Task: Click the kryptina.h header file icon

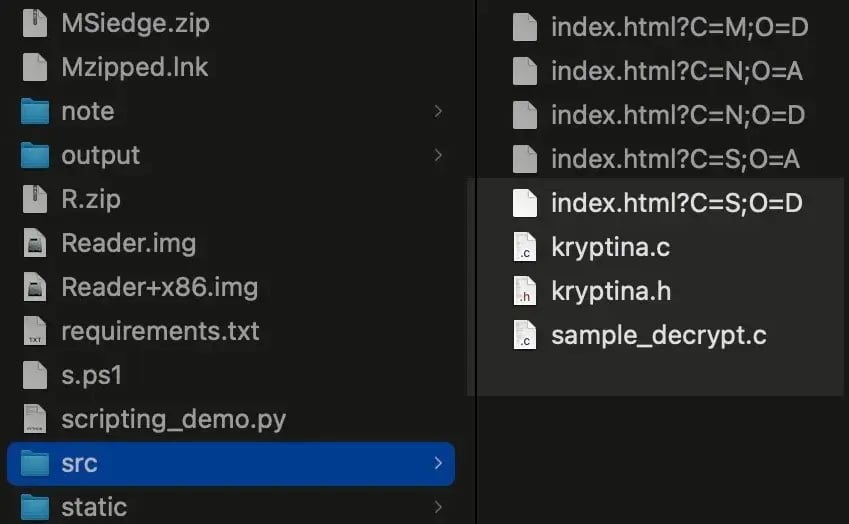Action: (525, 291)
